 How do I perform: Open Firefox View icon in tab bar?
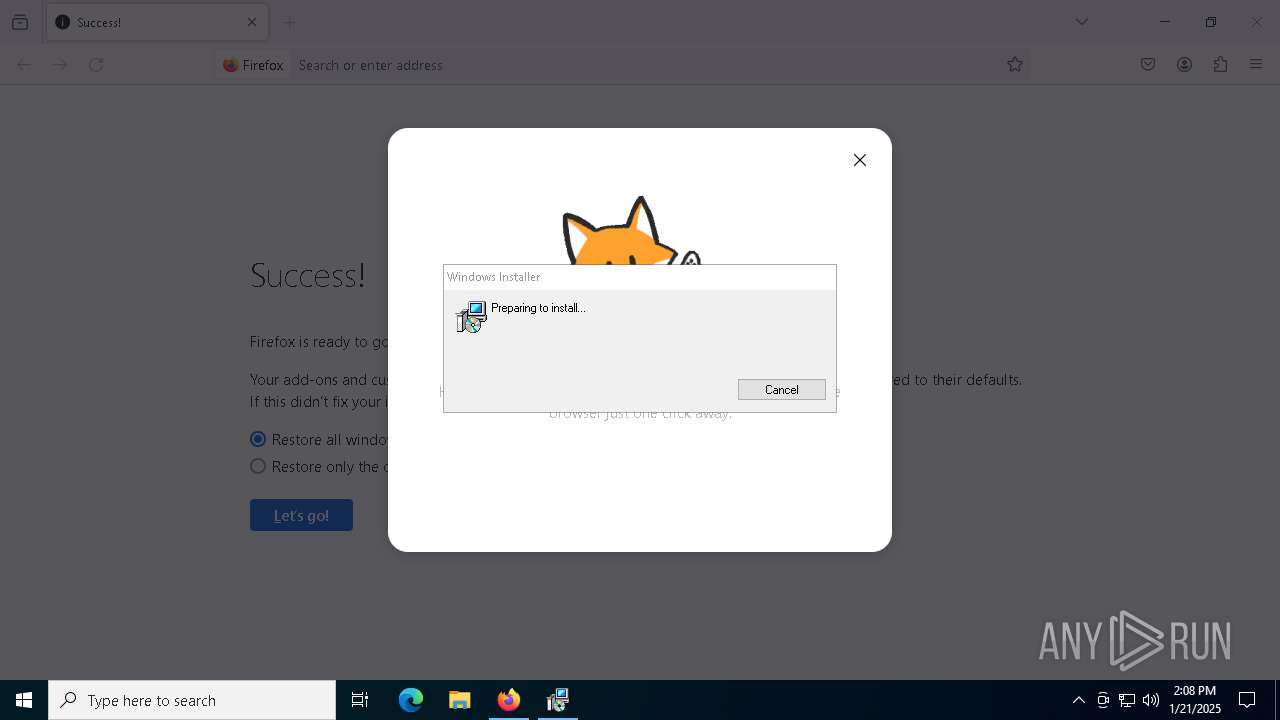click(20, 22)
